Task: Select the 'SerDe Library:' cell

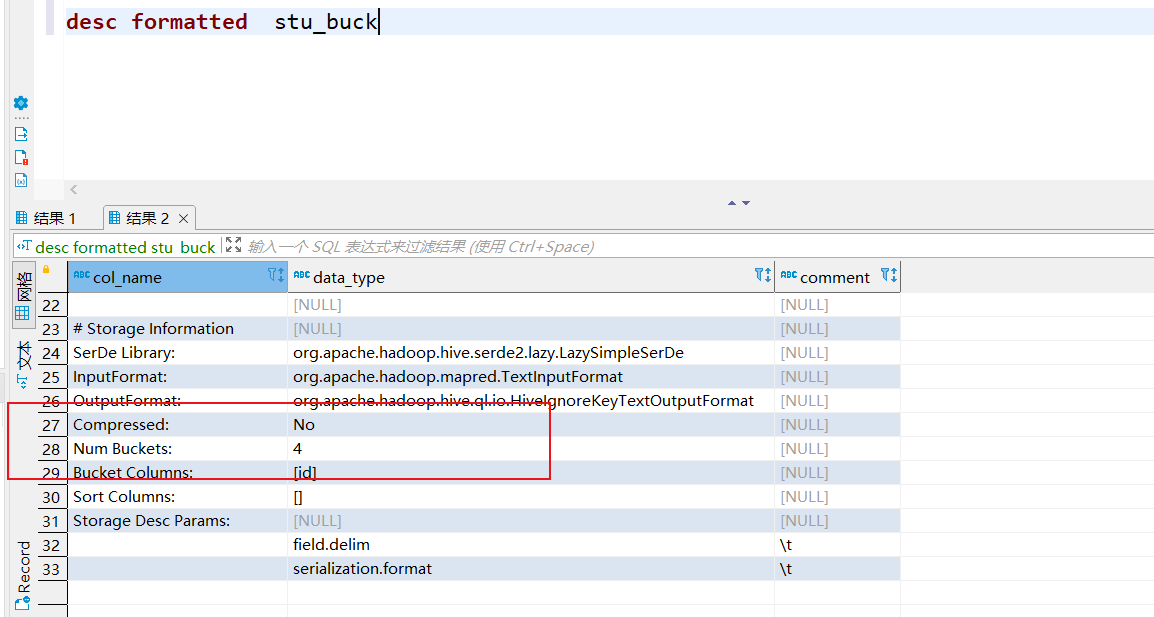Action: 177,353
